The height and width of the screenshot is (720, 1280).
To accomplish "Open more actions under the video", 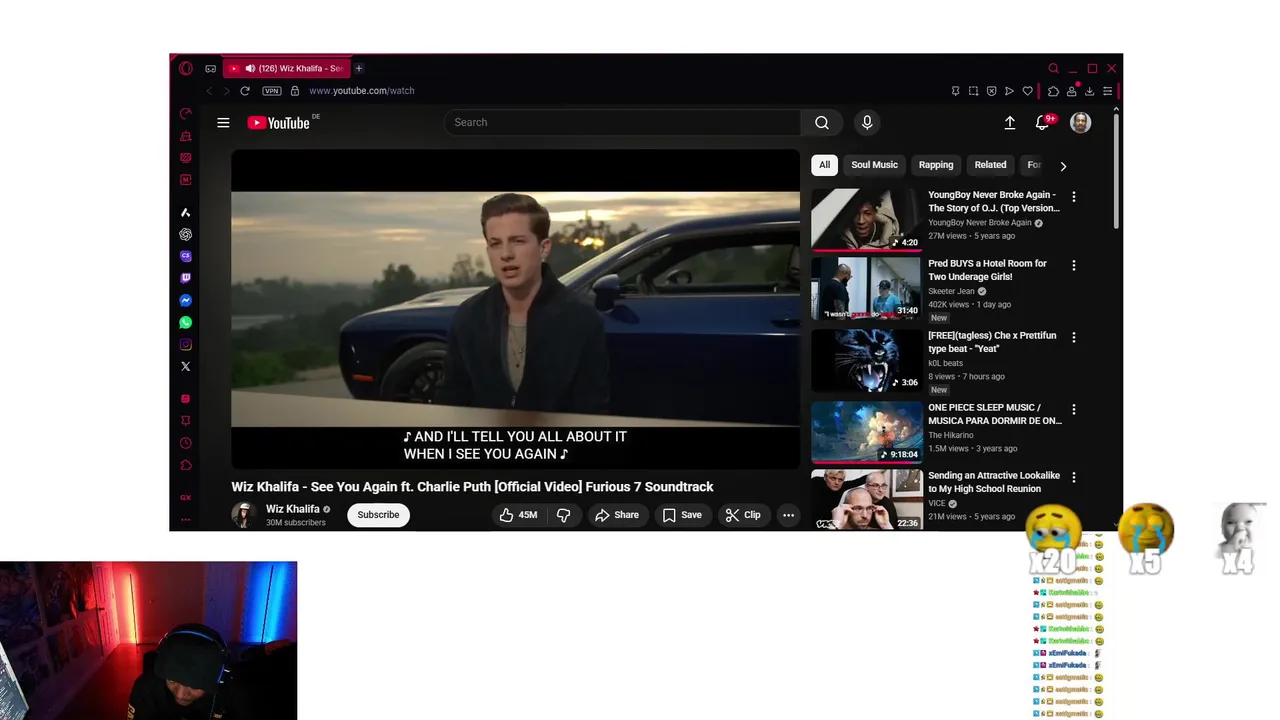I will (x=788, y=515).
